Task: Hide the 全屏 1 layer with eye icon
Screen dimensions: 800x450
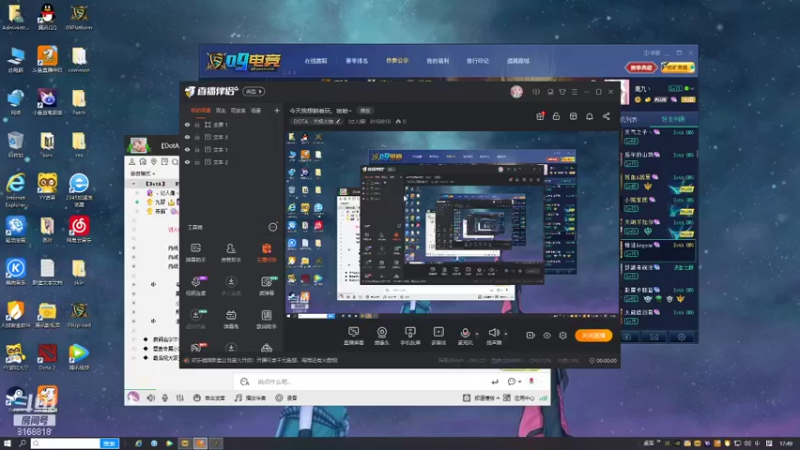Action: pos(187,124)
